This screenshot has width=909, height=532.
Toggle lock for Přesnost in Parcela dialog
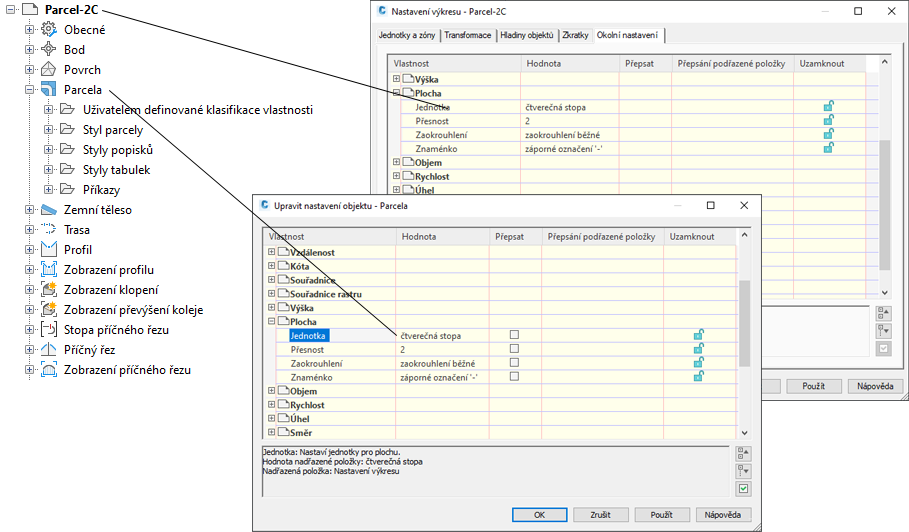[699, 349]
